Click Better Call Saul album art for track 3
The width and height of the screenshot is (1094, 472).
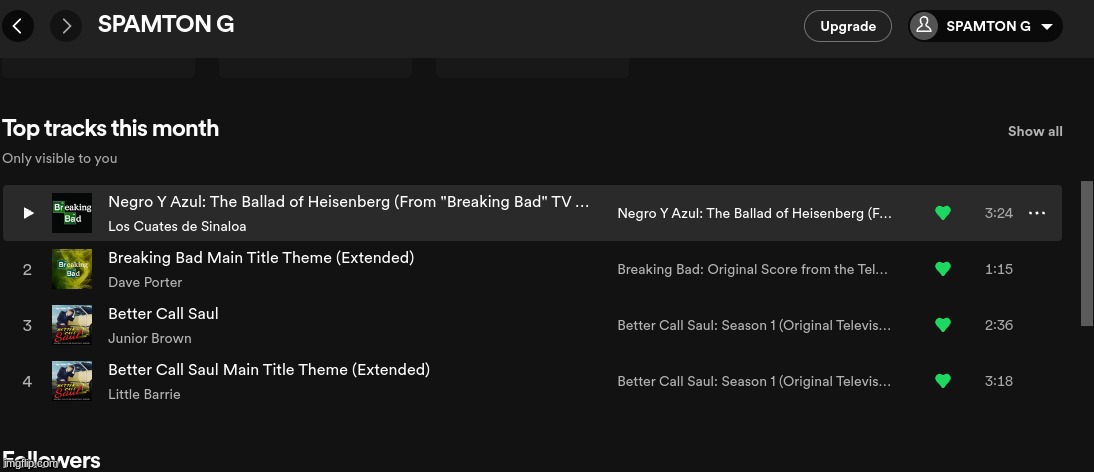click(x=72, y=325)
